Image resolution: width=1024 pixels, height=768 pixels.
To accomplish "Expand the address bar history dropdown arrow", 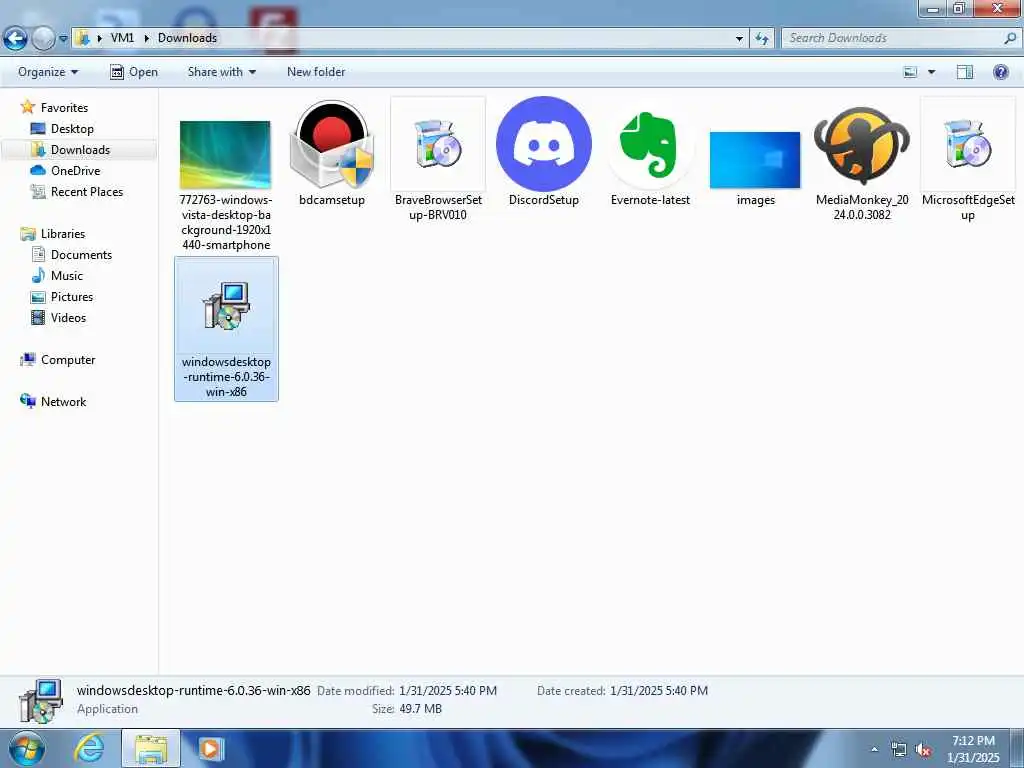I will pos(739,39).
